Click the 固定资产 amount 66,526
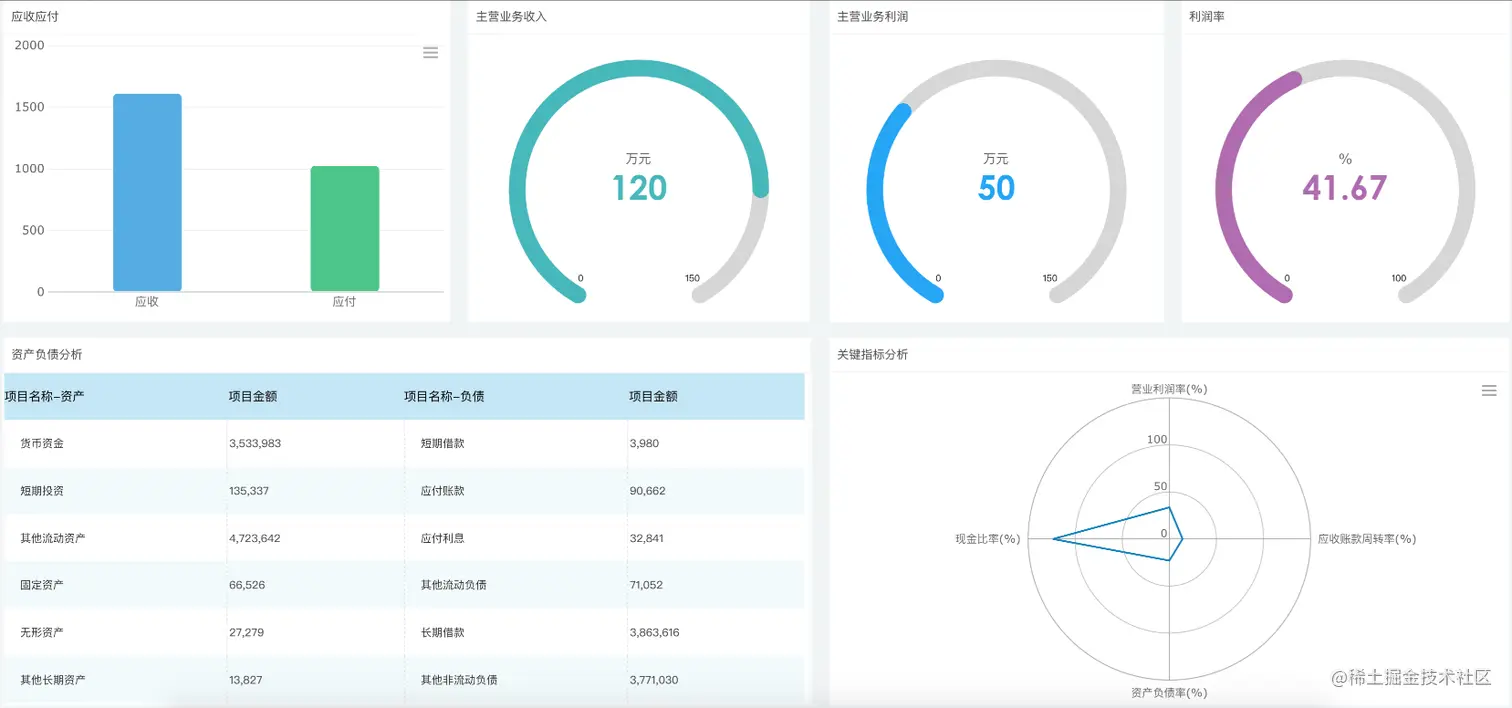The height and width of the screenshot is (708, 1512). pyautogui.click(x=246, y=585)
